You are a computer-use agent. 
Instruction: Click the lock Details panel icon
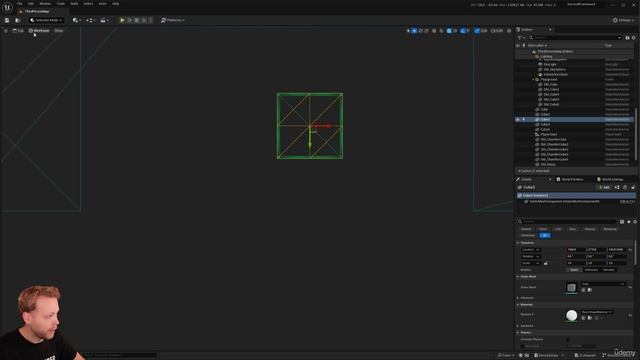click(x=633, y=187)
